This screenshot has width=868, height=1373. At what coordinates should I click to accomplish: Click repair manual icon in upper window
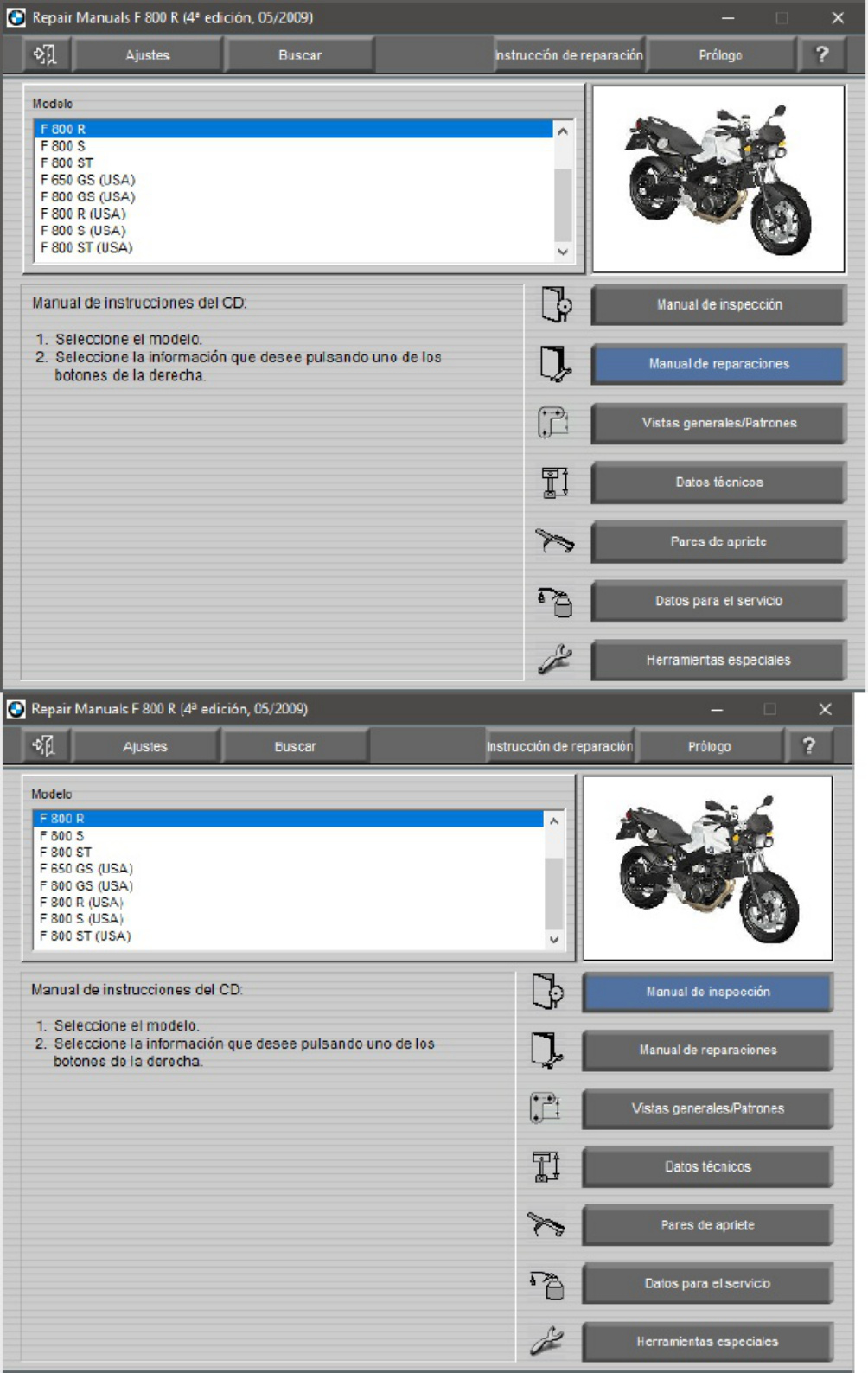point(556,364)
